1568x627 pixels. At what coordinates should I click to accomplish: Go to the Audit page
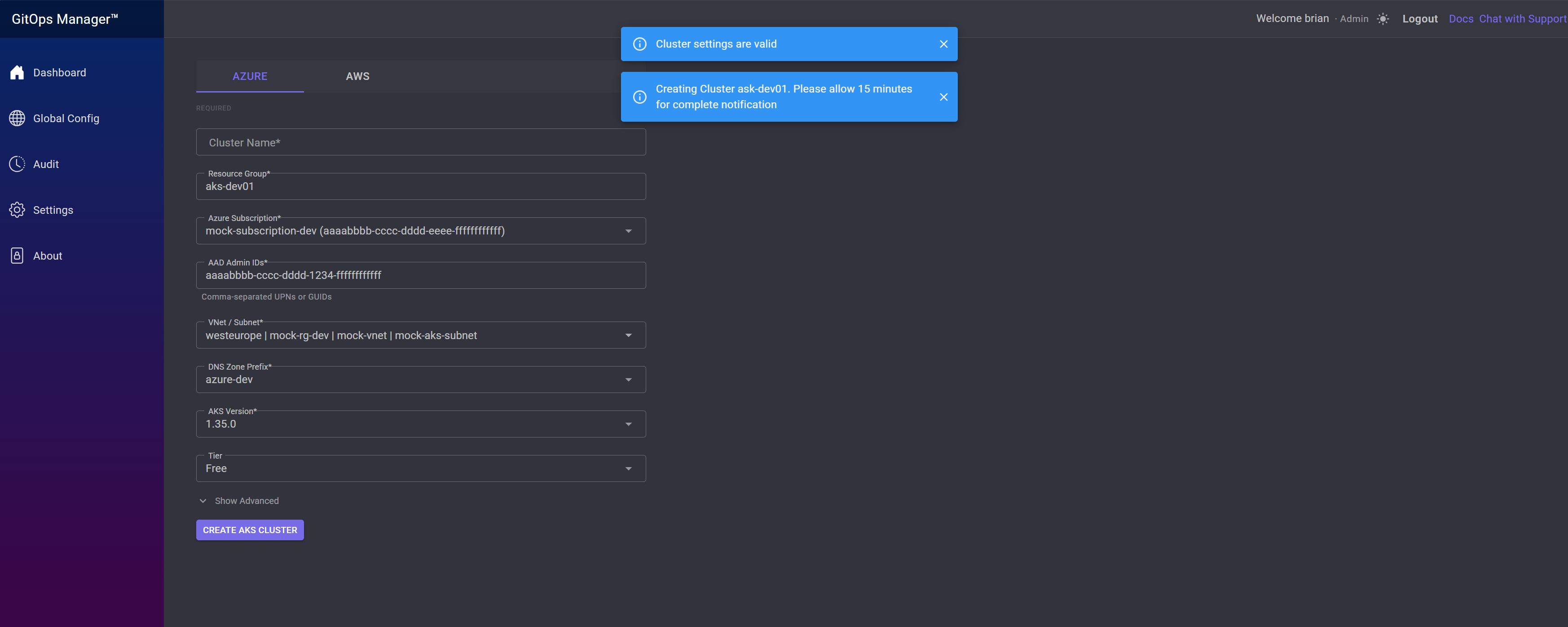pos(82,164)
